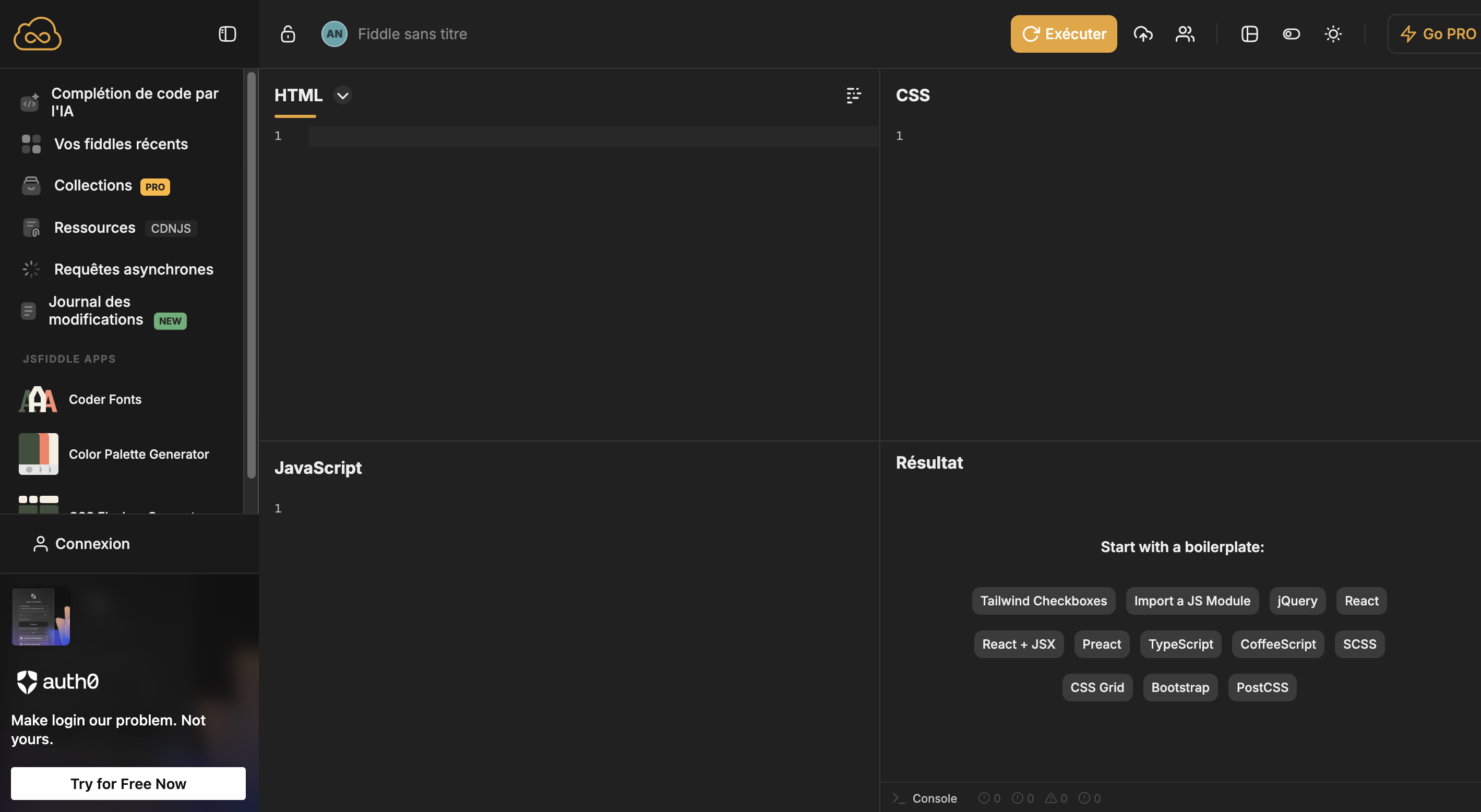1481x812 pixels.
Task: Open Color Palette Generator app thumbnail
Action: click(x=39, y=453)
